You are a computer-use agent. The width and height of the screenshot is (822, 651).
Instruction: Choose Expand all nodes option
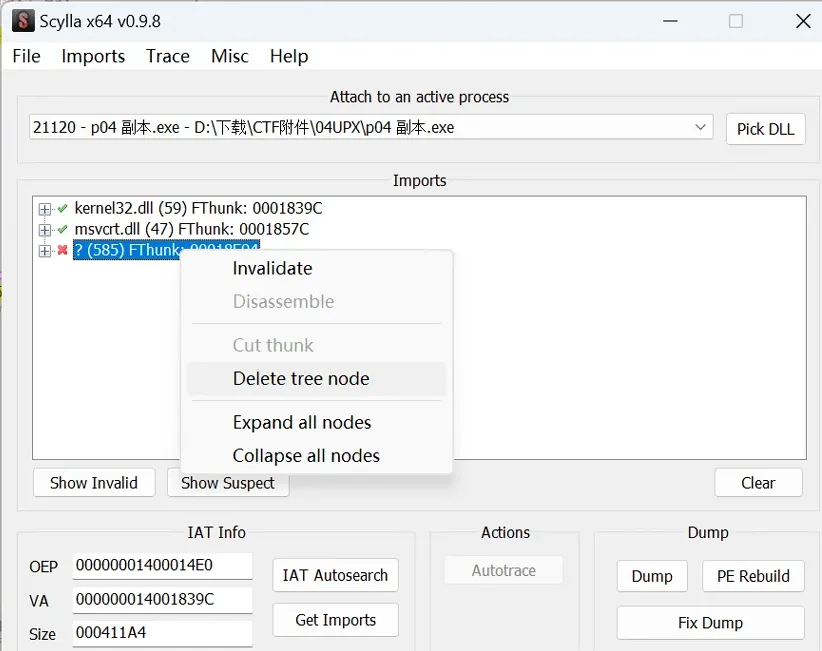[302, 422]
